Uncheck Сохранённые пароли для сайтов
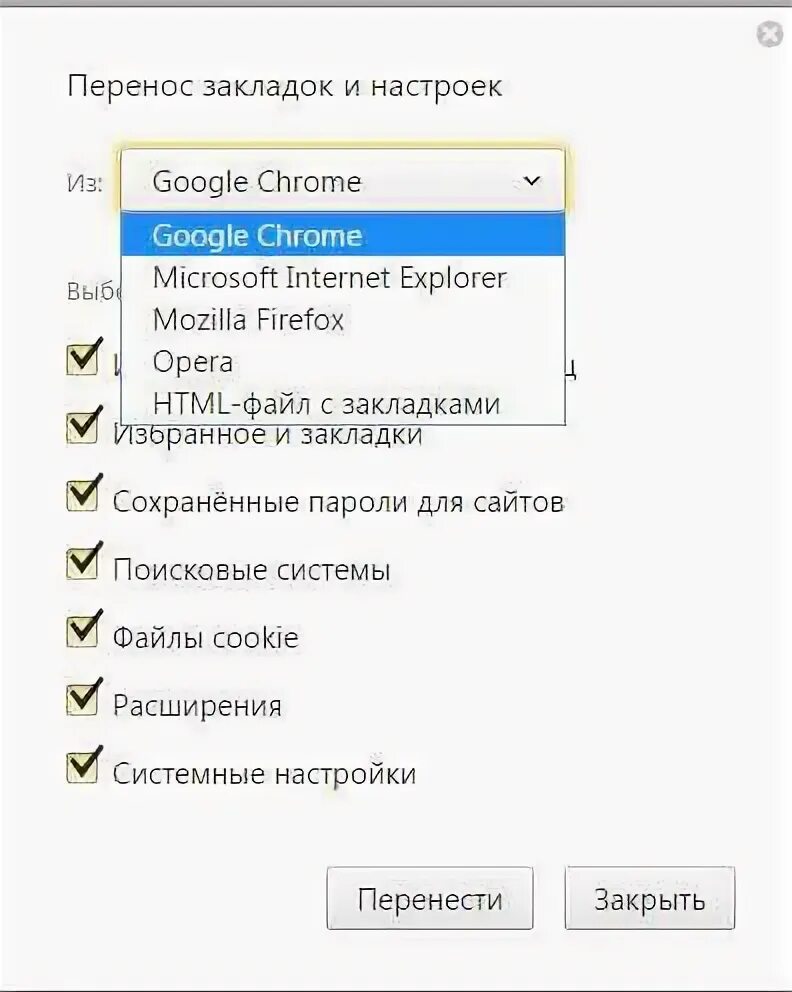This screenshot has width=792, height=992. [x=82, y=495]
